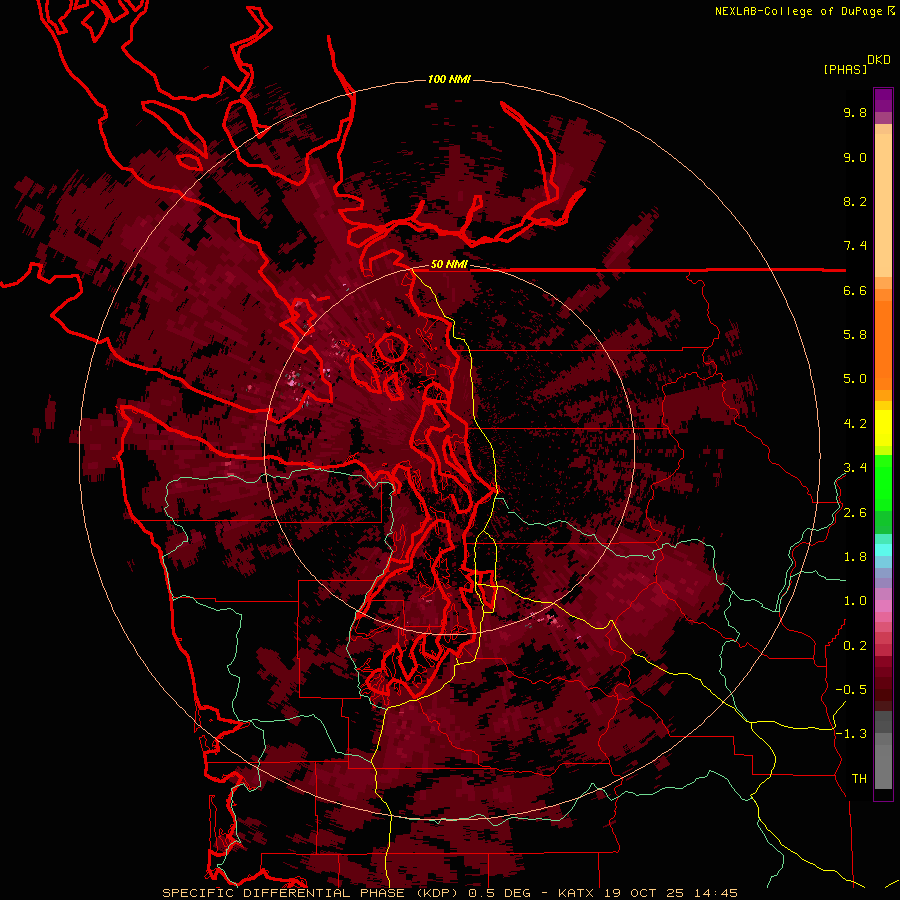Click the 1.8 scale value

coord(855,557)
